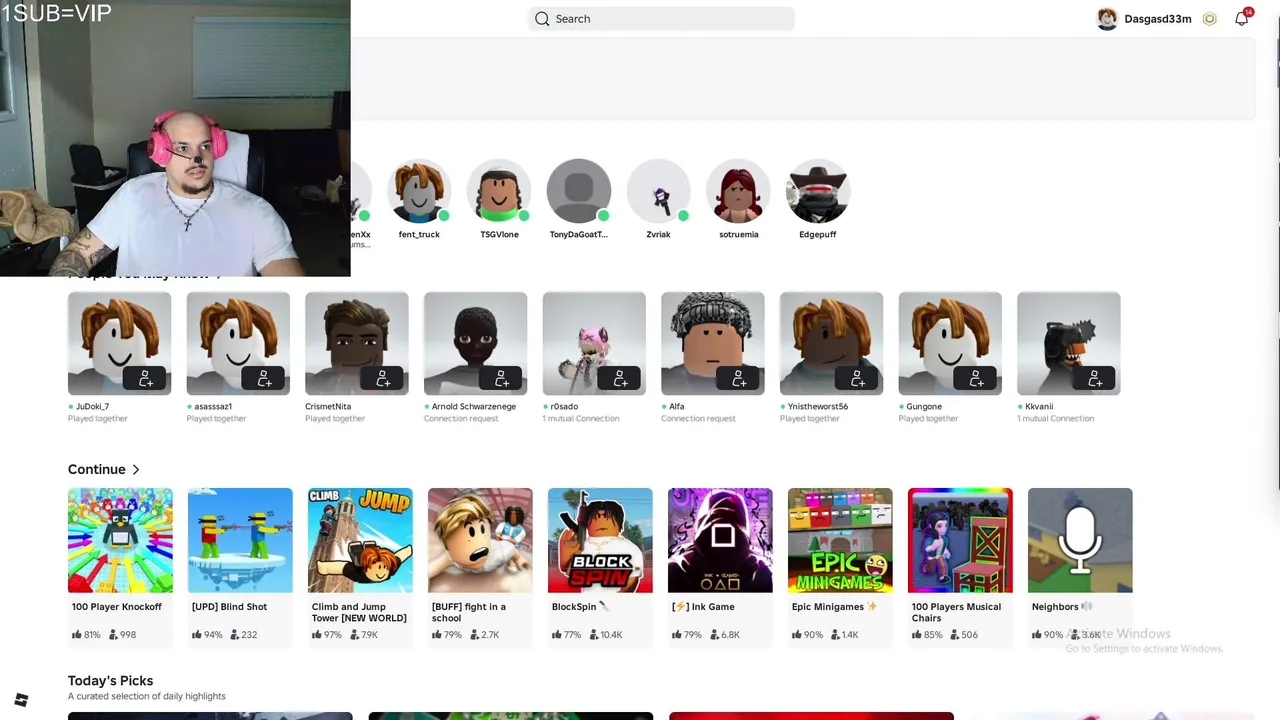Add CrismetNita as connection

[x=383, y=379]
